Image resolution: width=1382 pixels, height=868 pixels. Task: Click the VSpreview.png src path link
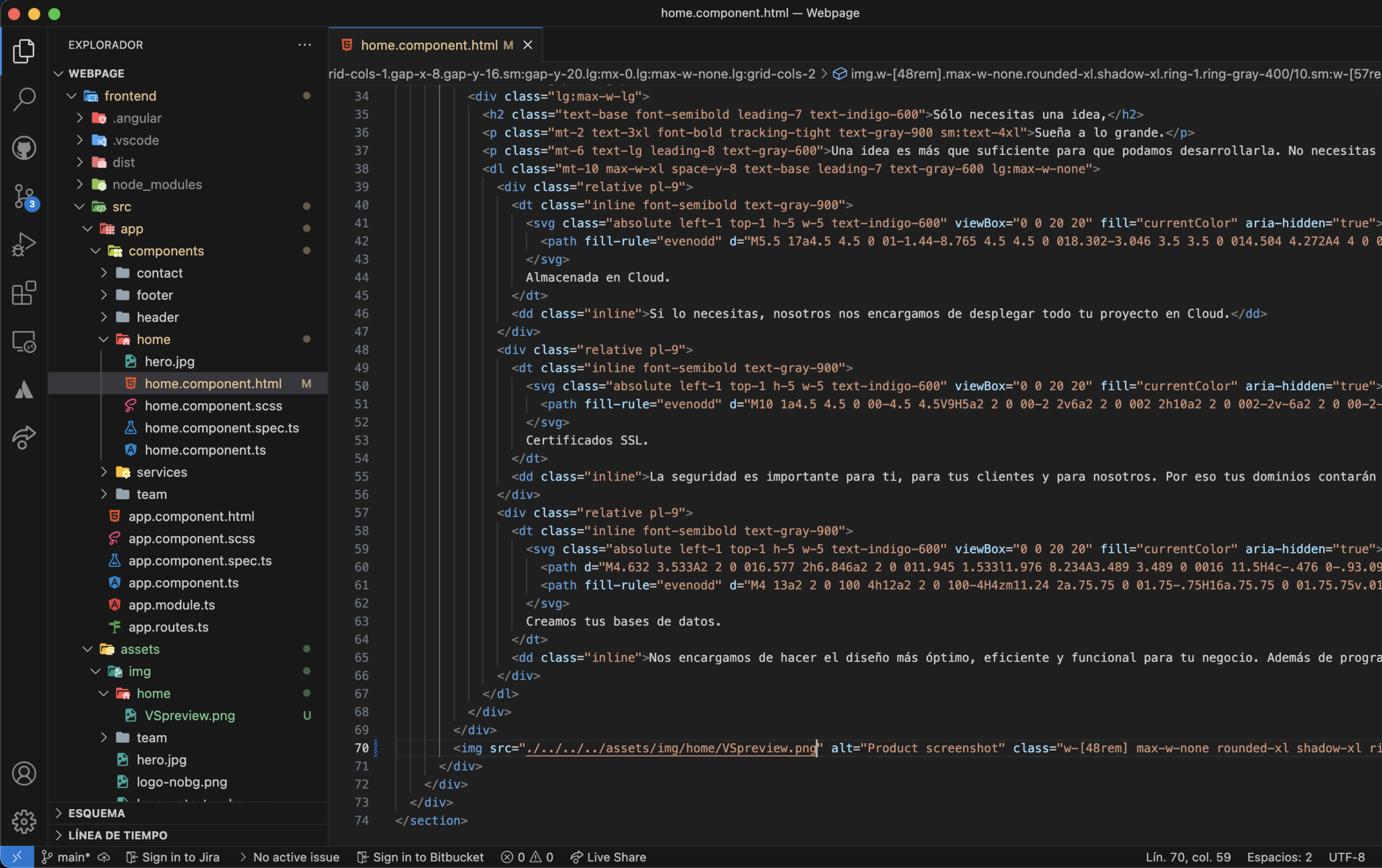tap(671, 748)
